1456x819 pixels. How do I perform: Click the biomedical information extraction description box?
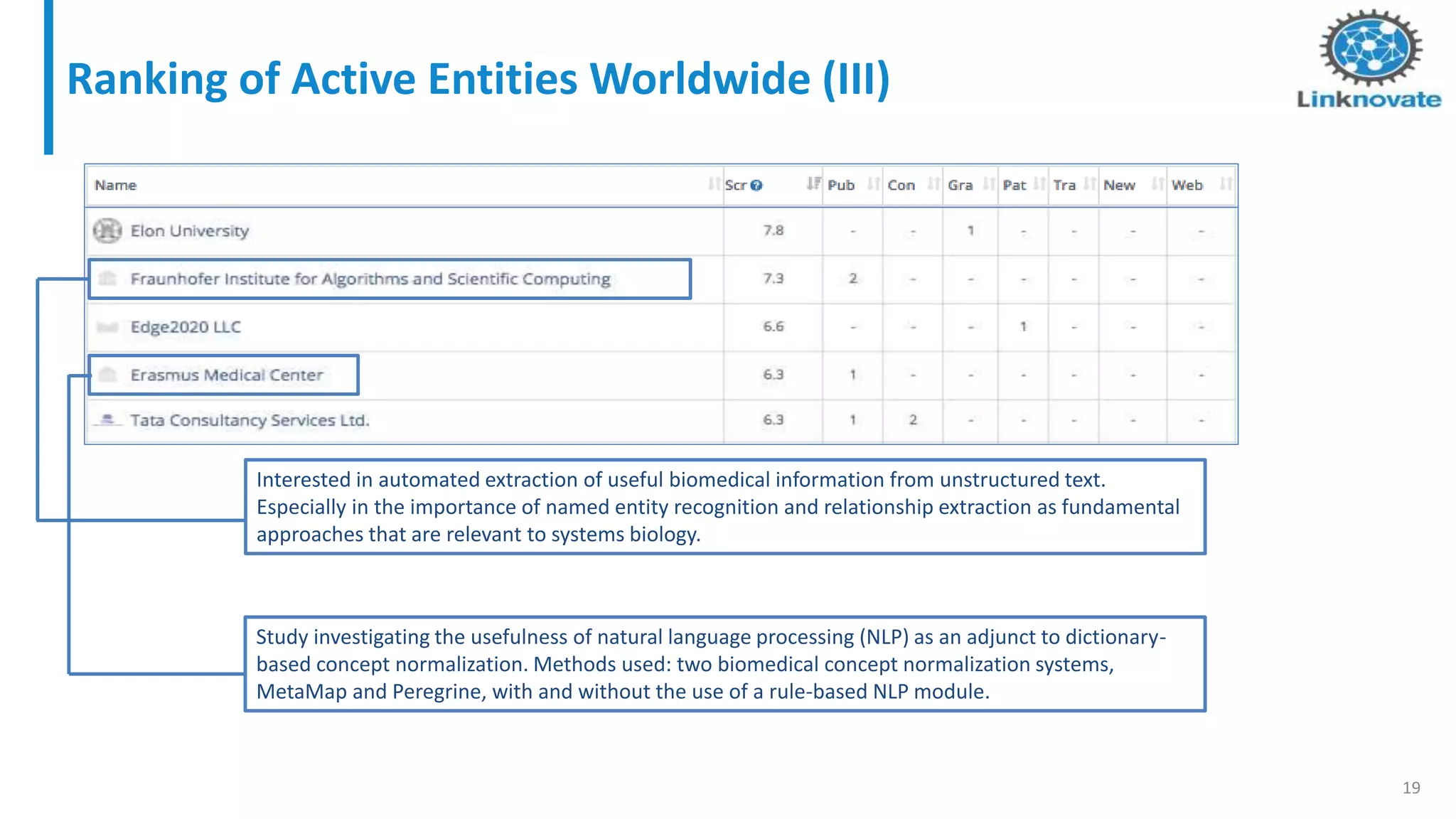(x=725, y=507)
